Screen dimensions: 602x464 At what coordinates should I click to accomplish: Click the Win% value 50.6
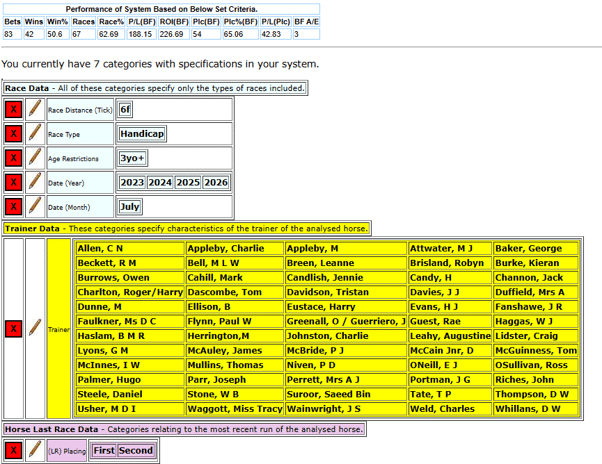(x=58, y=34)
